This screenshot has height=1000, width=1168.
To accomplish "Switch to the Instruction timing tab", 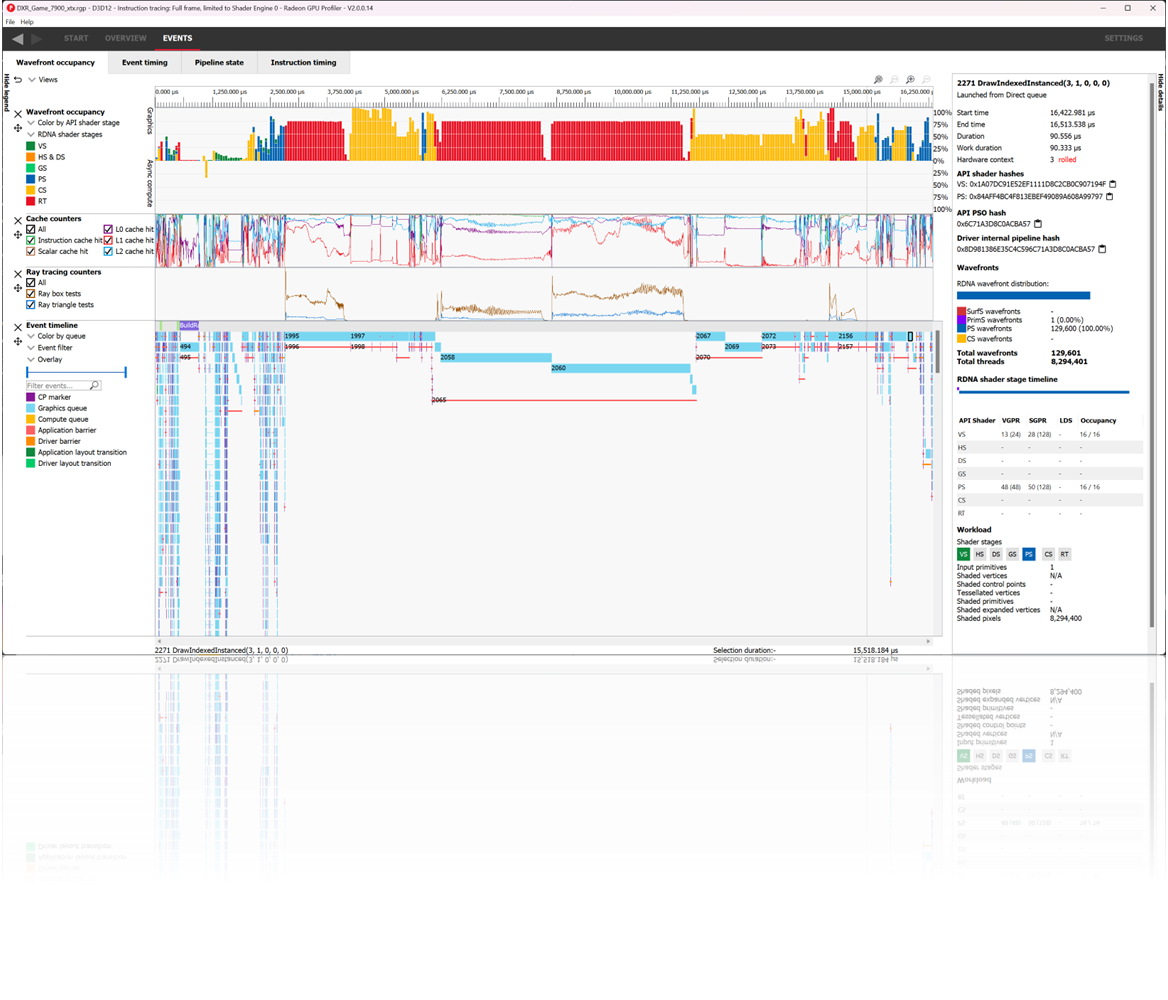I will click(305, 62).
